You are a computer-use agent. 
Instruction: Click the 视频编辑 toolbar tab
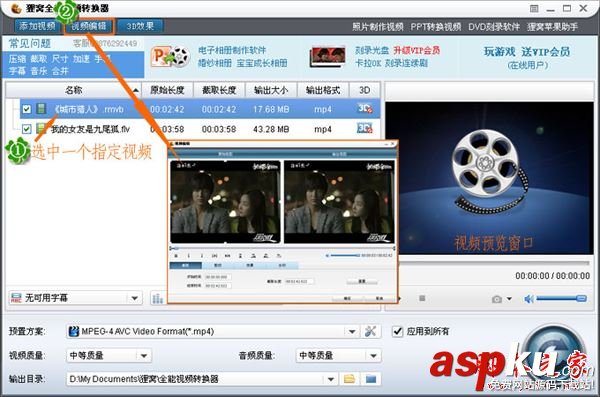click(89, 26)
